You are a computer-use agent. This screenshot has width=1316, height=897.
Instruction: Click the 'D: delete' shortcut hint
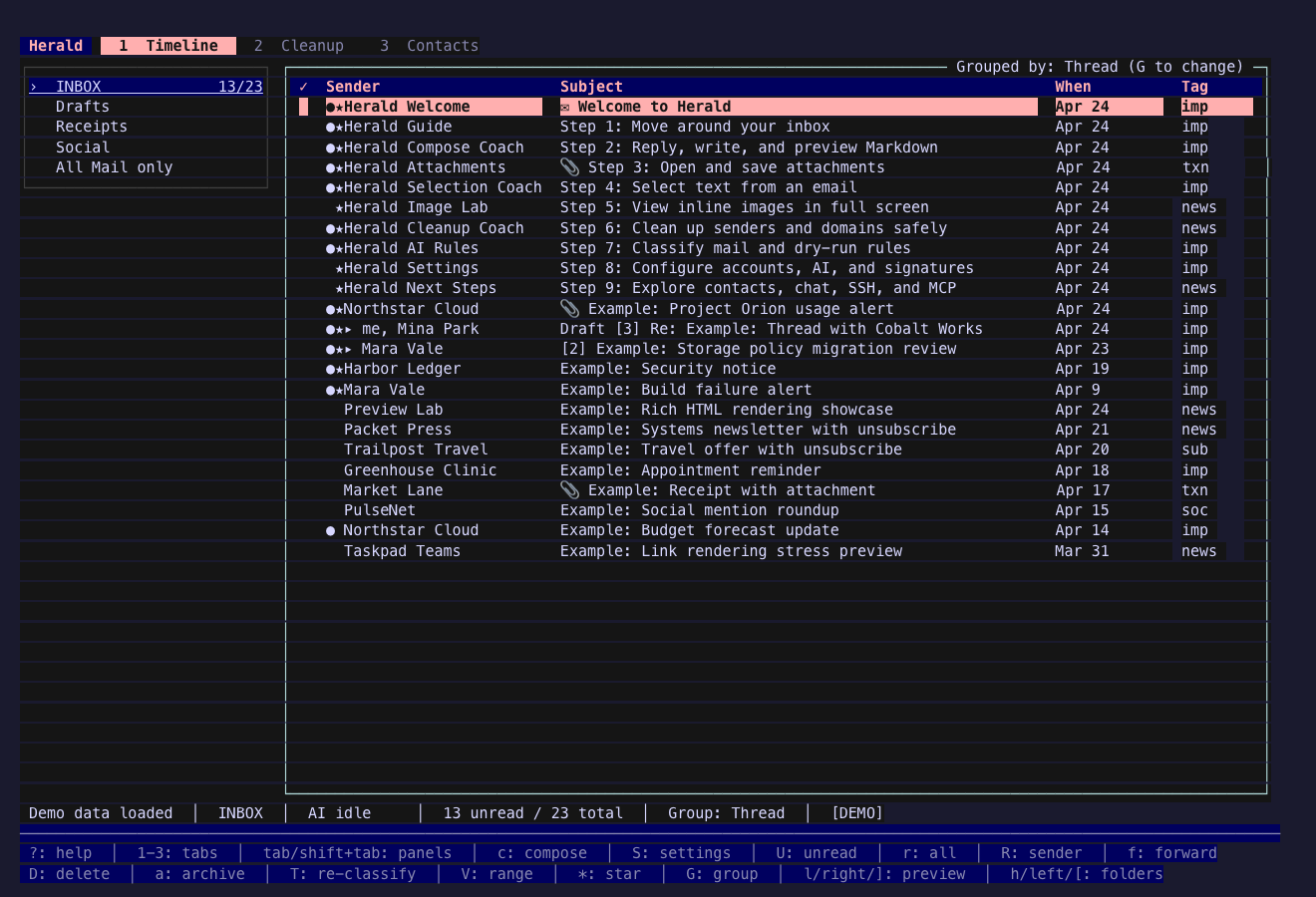click(x=70, y=874)
